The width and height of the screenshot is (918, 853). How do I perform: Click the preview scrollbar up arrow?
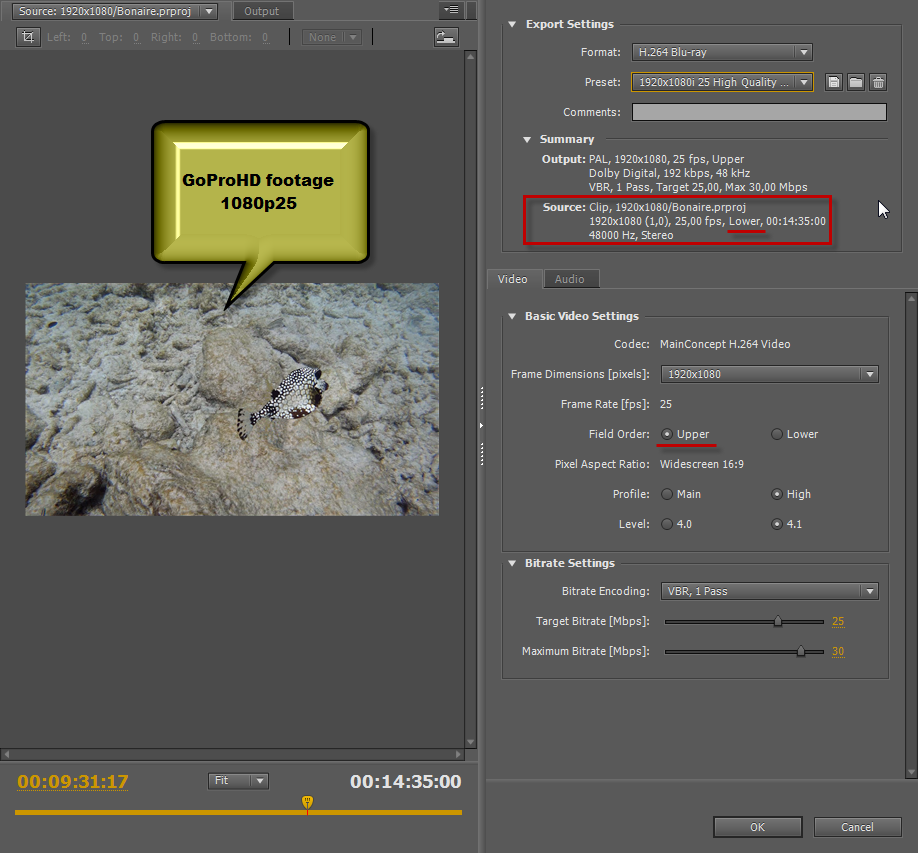(x=470, y=57)
